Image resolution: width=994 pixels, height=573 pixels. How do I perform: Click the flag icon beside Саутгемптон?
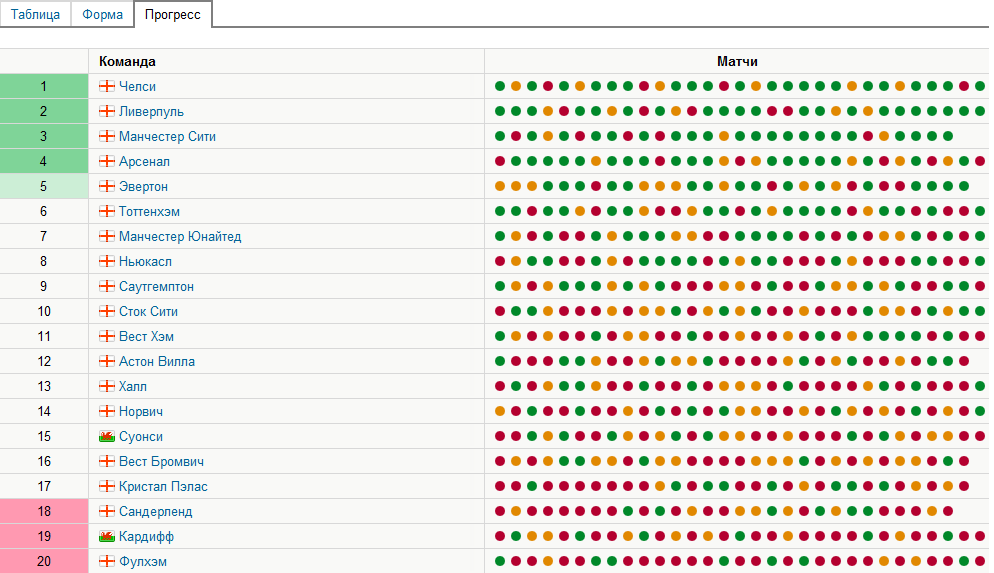[107, 286]
